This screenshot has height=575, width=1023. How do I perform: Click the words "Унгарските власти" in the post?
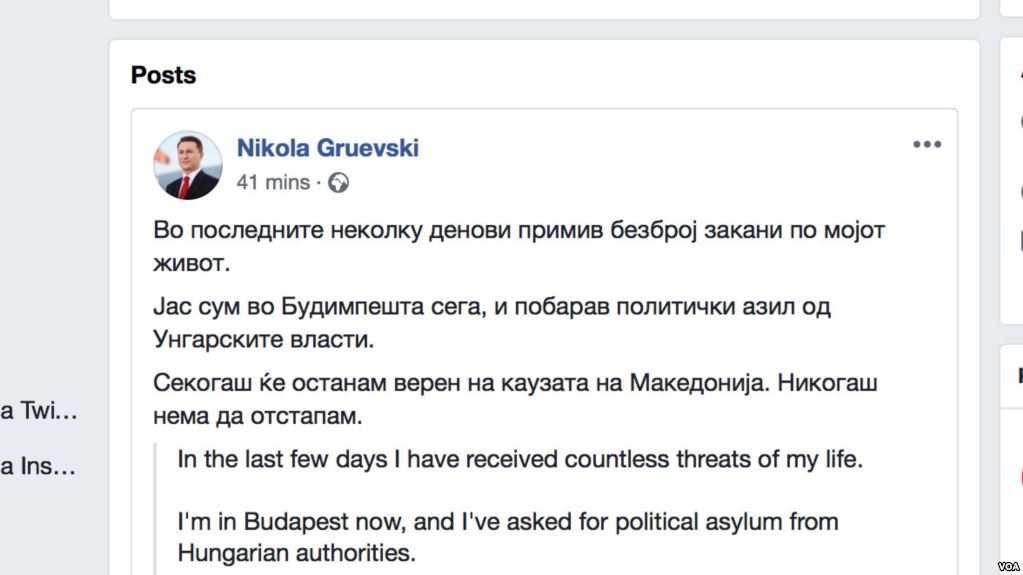263,339
